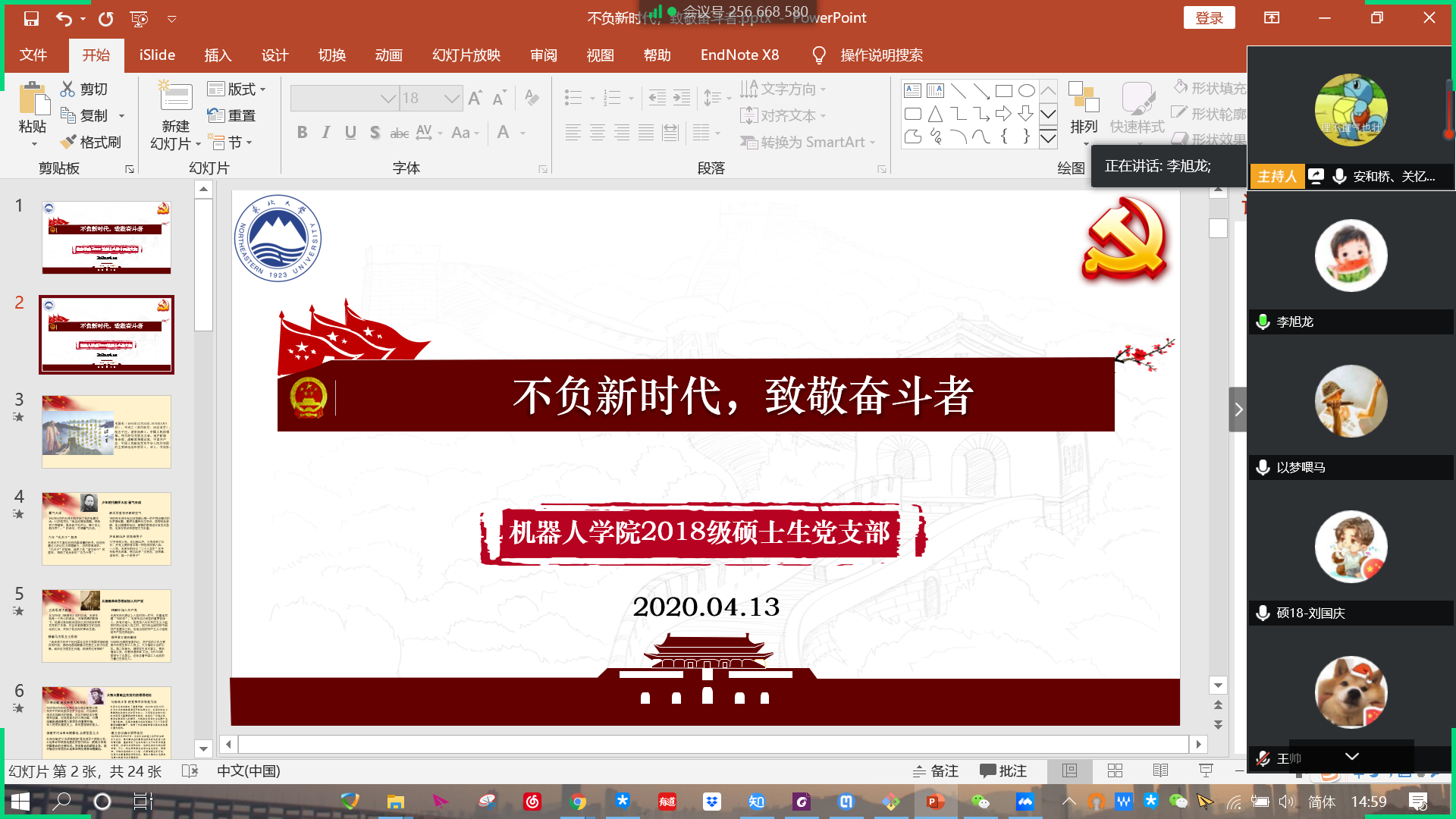Toggle the Comments (批注) pane

pos(1003,770)
